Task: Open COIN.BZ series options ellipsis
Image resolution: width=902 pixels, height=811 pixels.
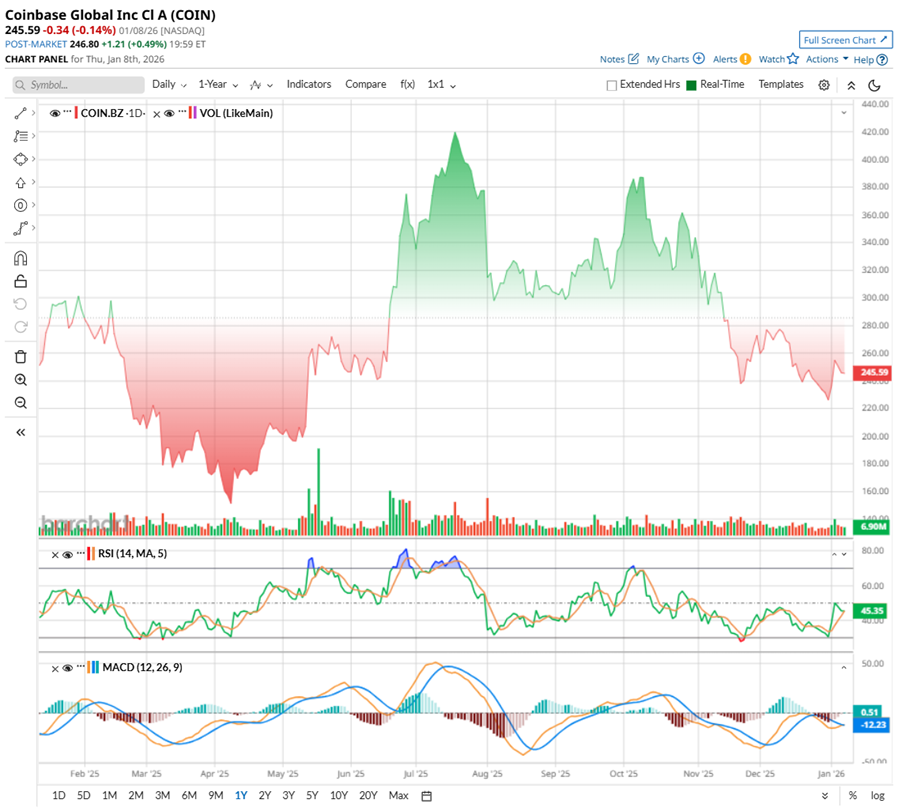Action: pos(67,111)
